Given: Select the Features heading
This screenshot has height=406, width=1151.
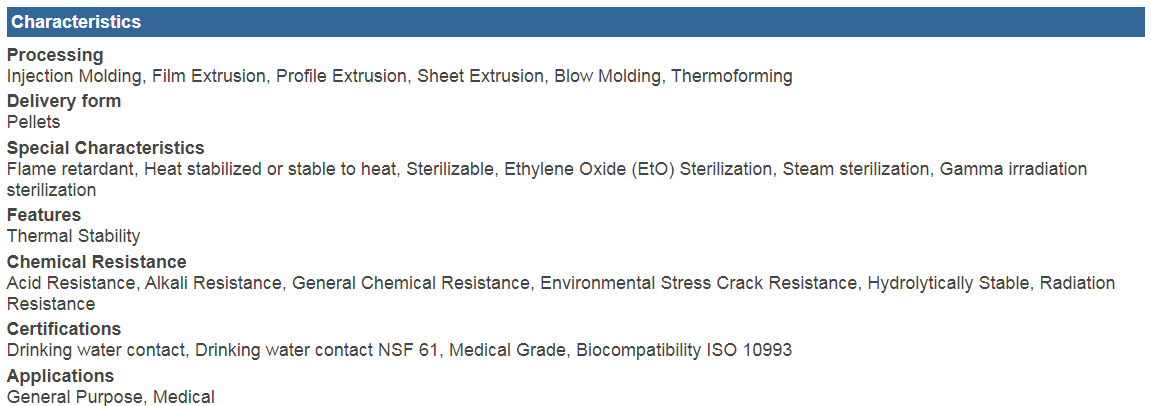Looking at the screenshot, I should (x=44, y=215).
